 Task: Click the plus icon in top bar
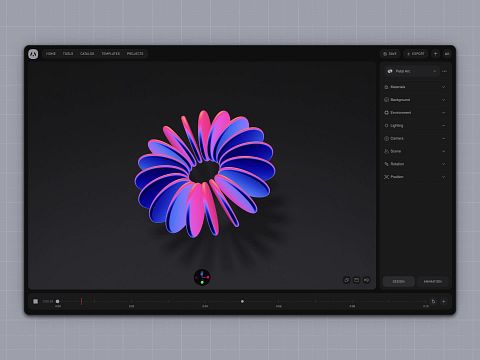(x=435, y=54)
